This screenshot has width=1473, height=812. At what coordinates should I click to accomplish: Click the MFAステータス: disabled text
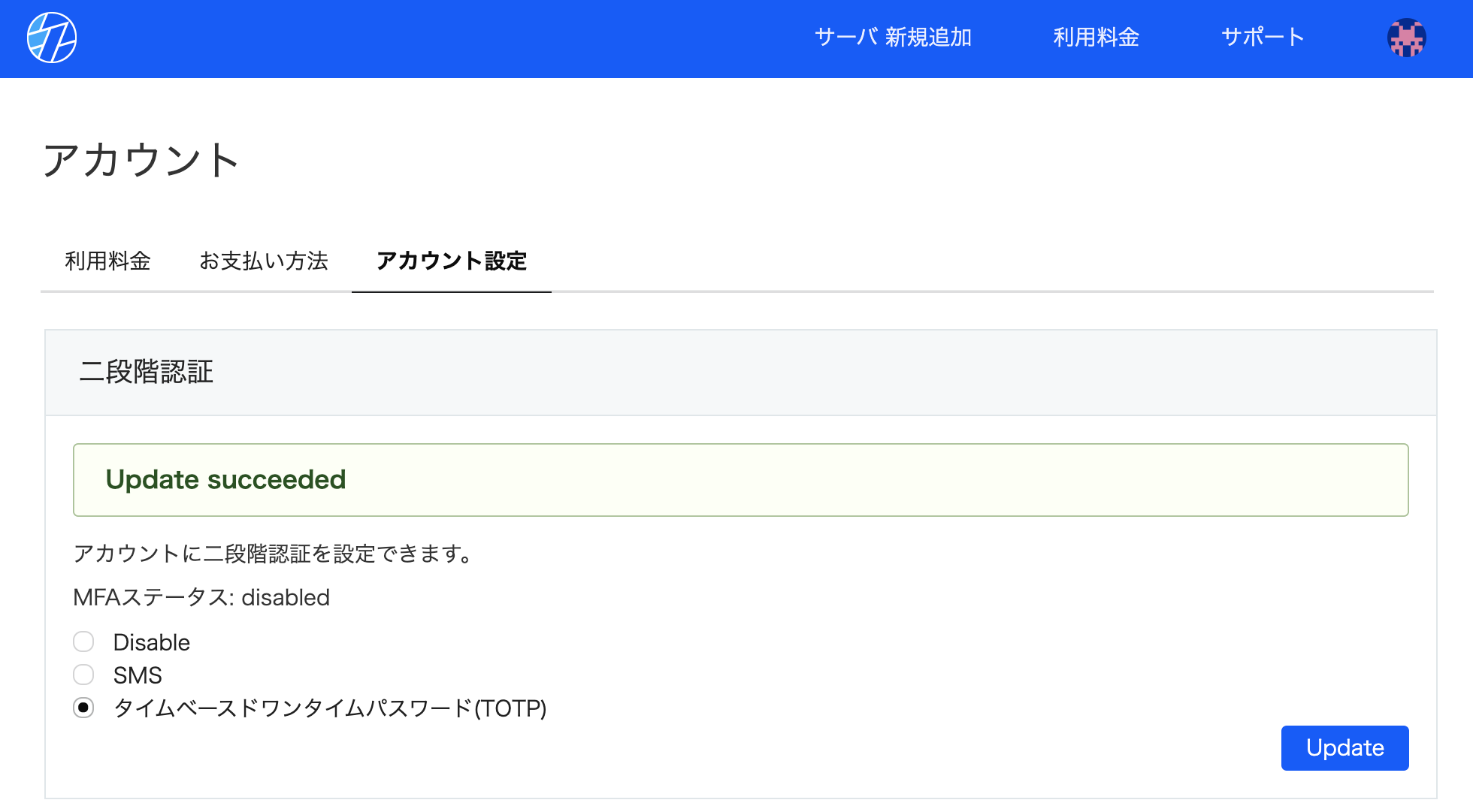[201, 597]
